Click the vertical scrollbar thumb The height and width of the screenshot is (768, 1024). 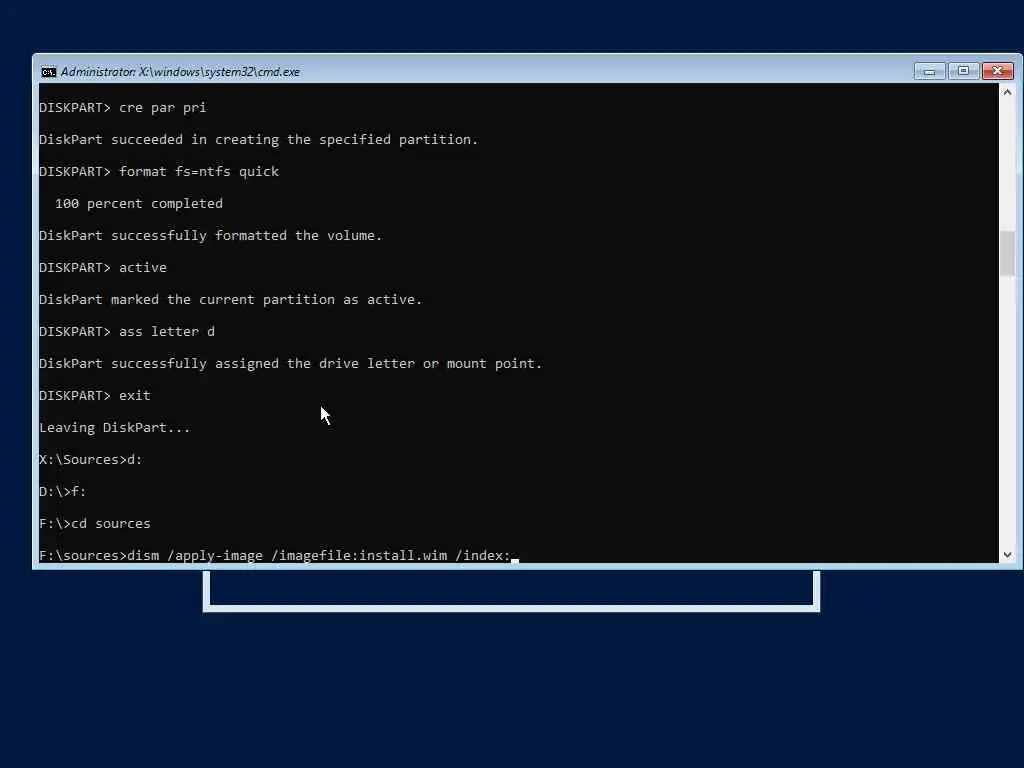click(x=1007, y=253)
